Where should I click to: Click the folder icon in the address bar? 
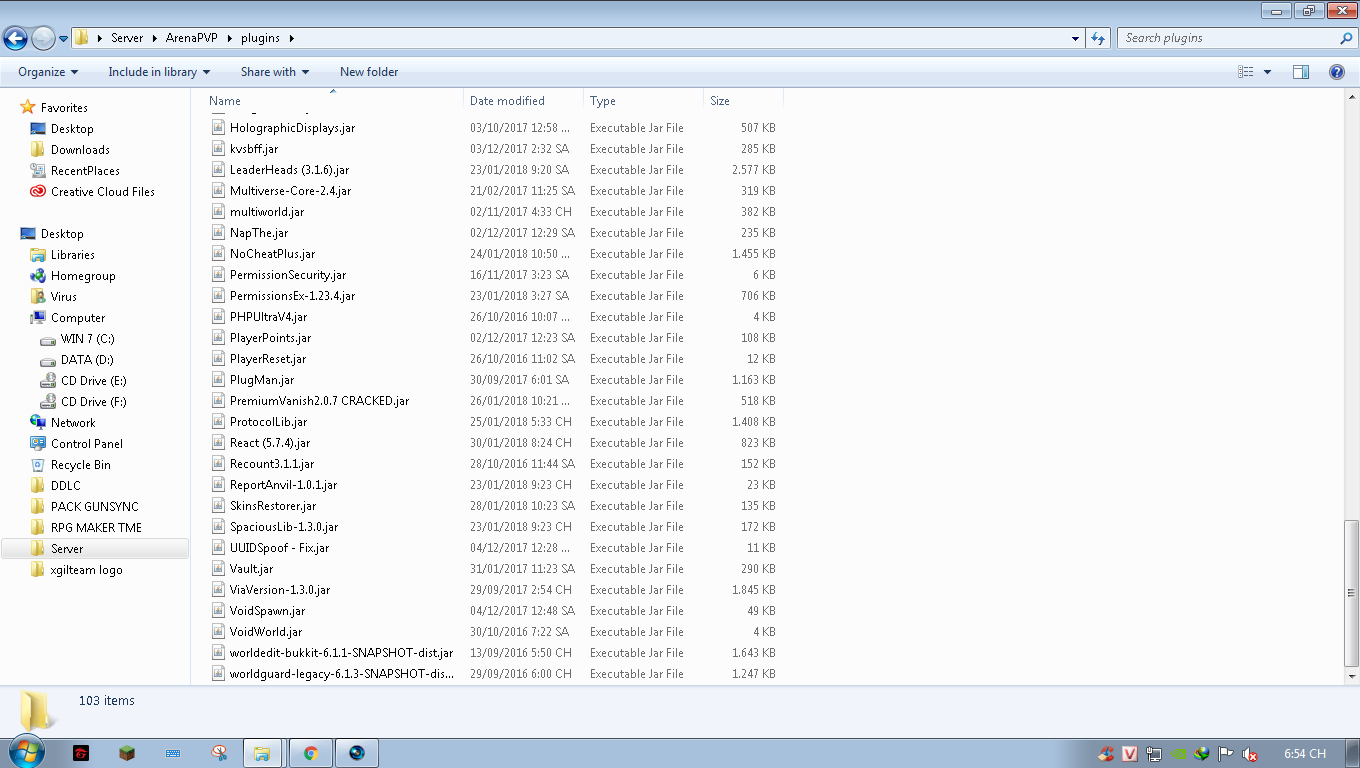point(82,38)
